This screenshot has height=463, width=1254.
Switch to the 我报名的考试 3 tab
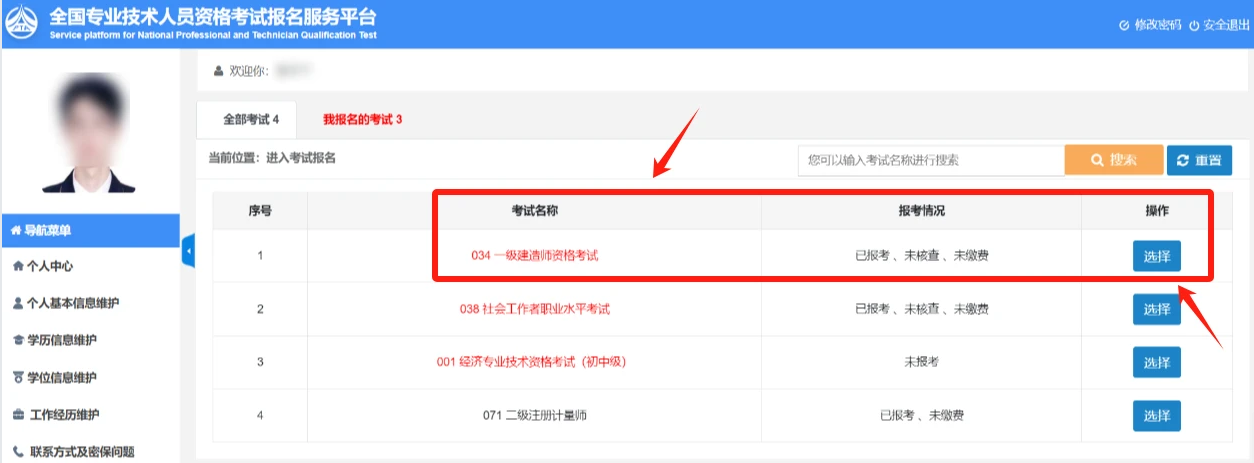pos(362,119)
